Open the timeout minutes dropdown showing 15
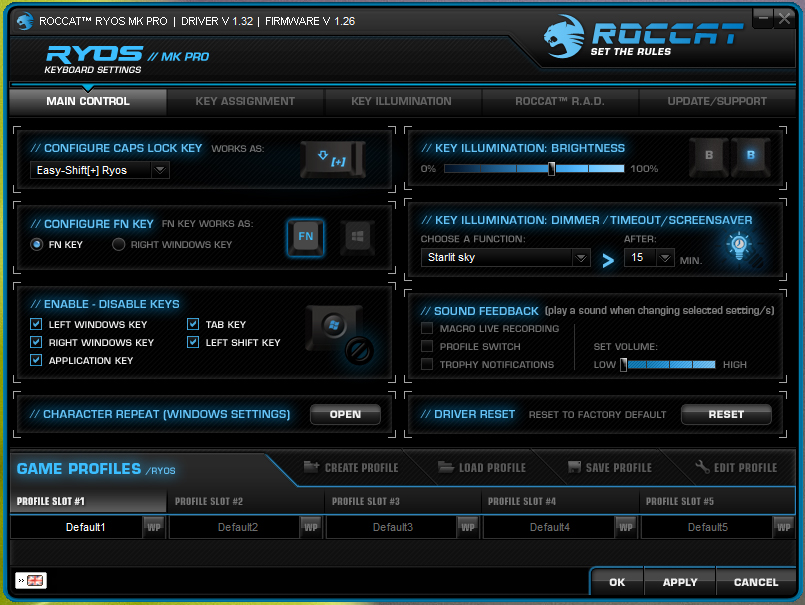805x605 pixels. click(x=649, y=257)
